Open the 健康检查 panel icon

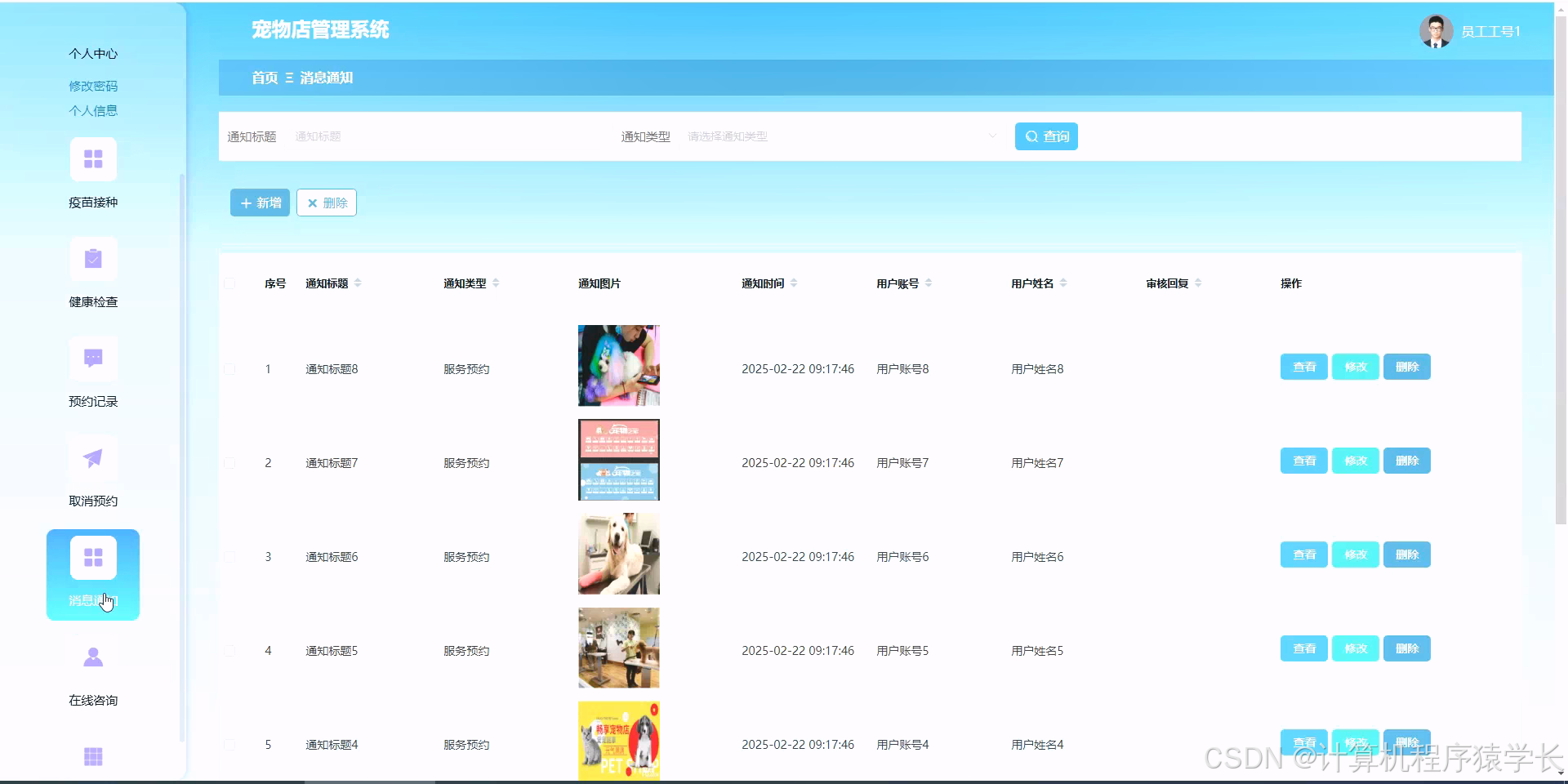tap(93, 258)
